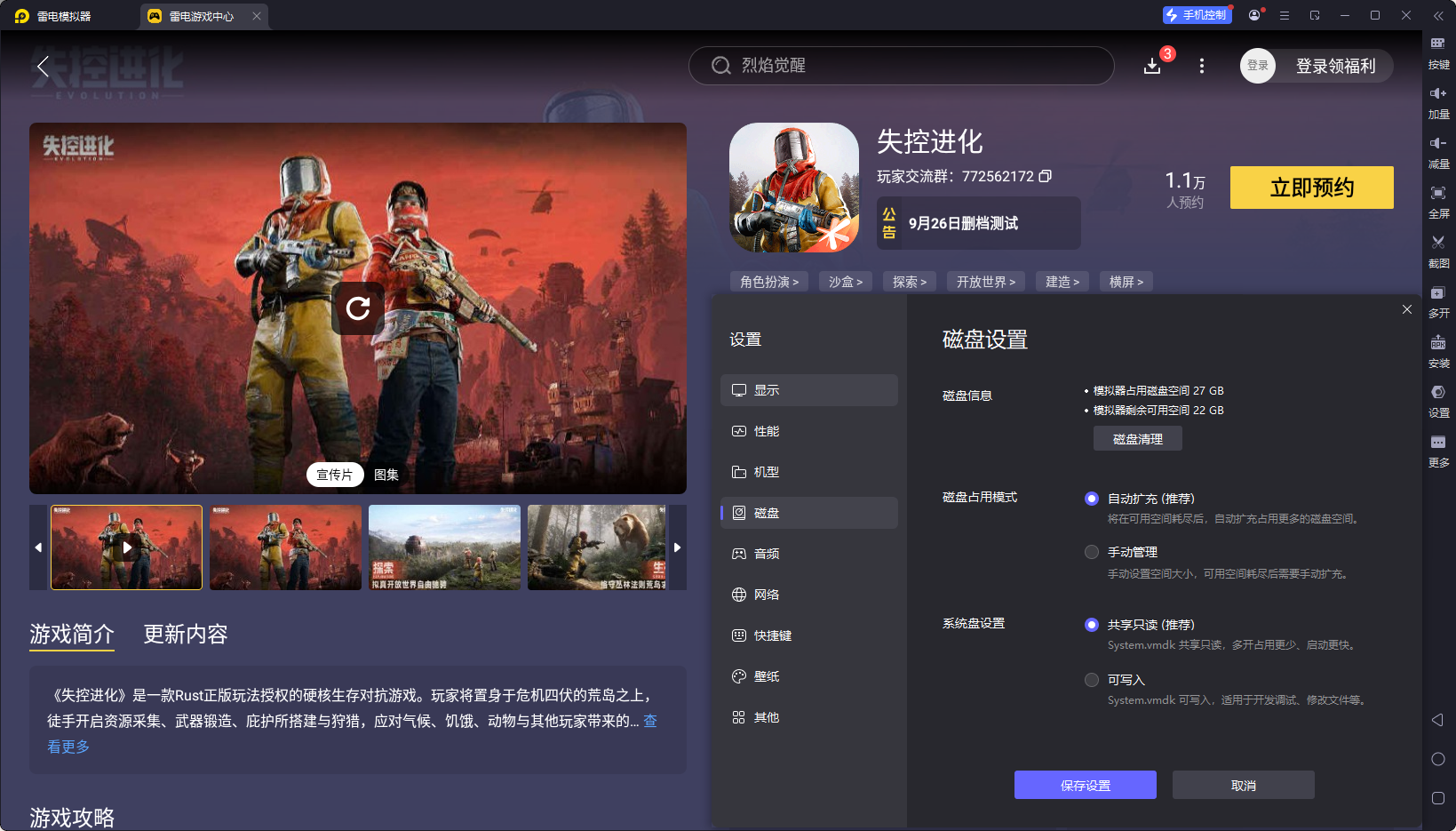
Task: Open the 多开 multi-instance manager
Action: (1439, 302)
